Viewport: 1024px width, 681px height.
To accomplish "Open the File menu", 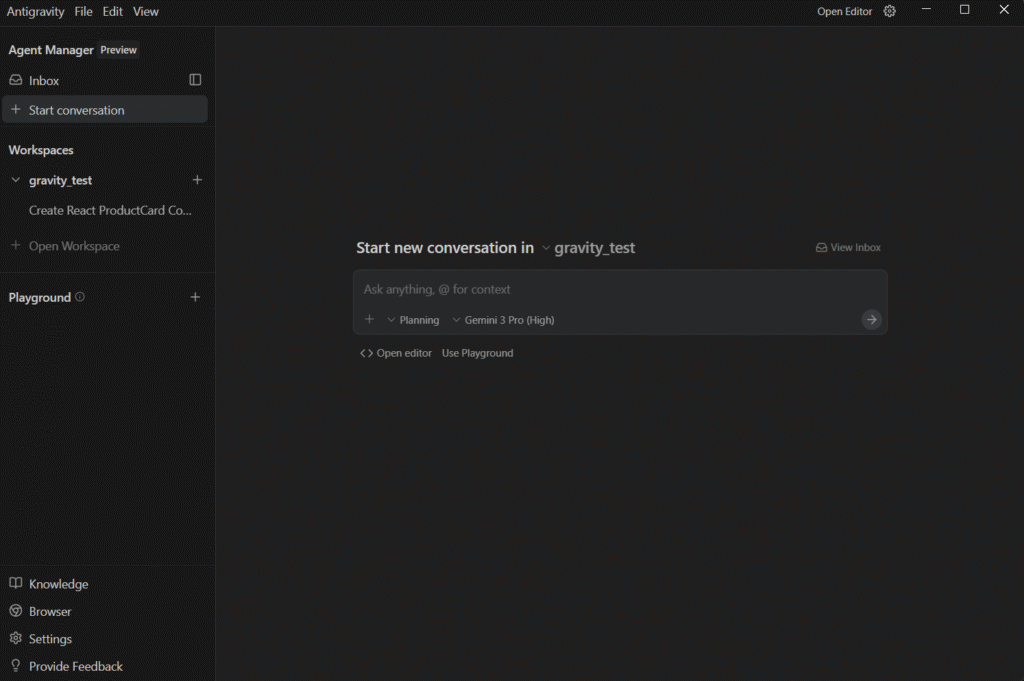I will 83,11.
